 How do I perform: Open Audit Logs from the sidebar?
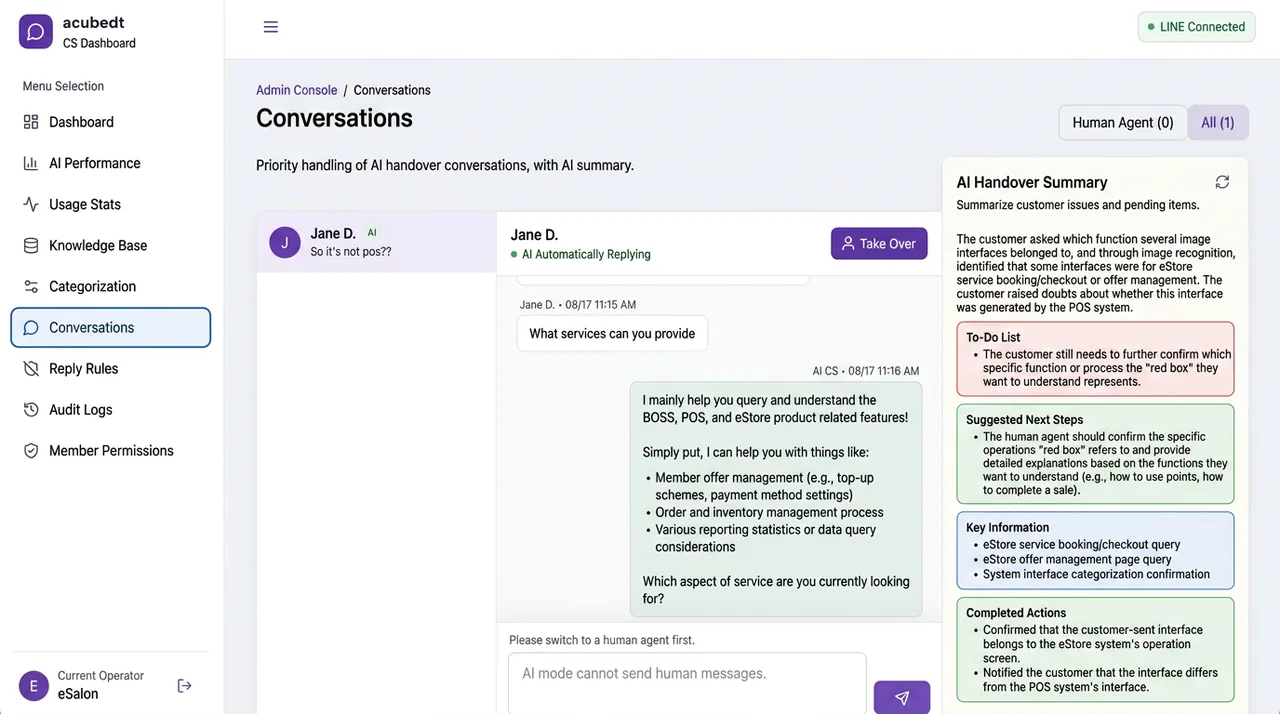[110, 409]
